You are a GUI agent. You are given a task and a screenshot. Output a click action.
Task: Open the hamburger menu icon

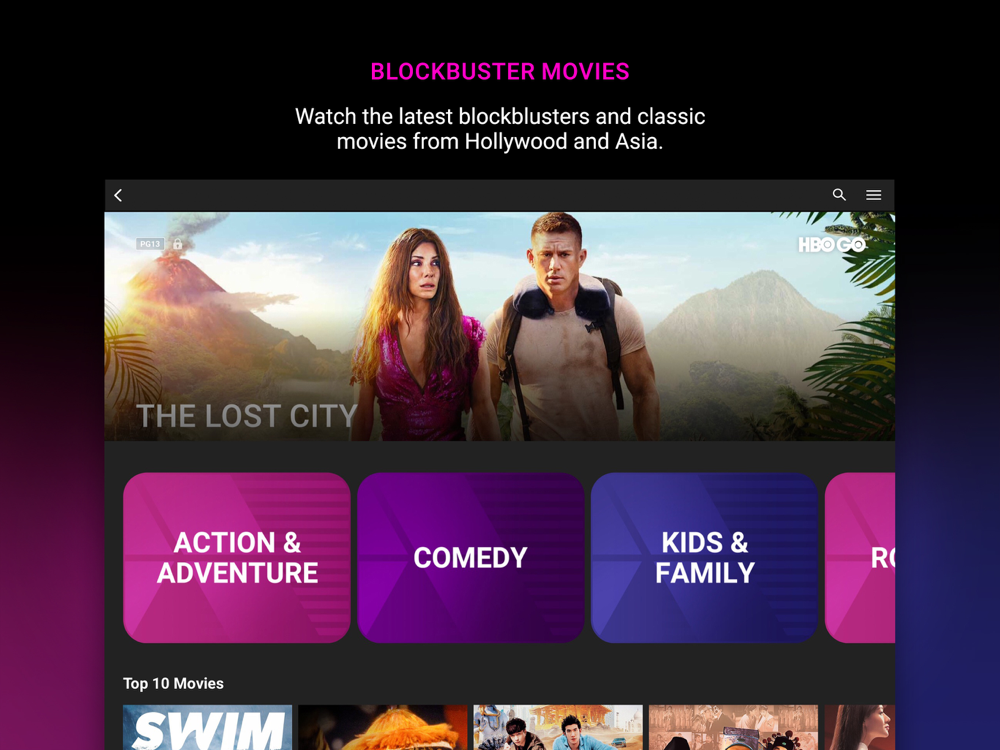point(874,195)
